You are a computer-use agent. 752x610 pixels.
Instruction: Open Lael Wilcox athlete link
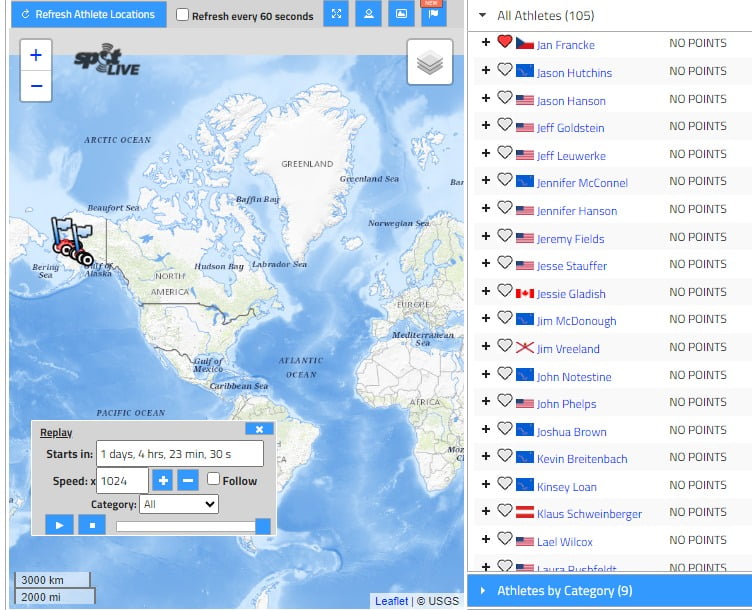(x=565, y=542)
